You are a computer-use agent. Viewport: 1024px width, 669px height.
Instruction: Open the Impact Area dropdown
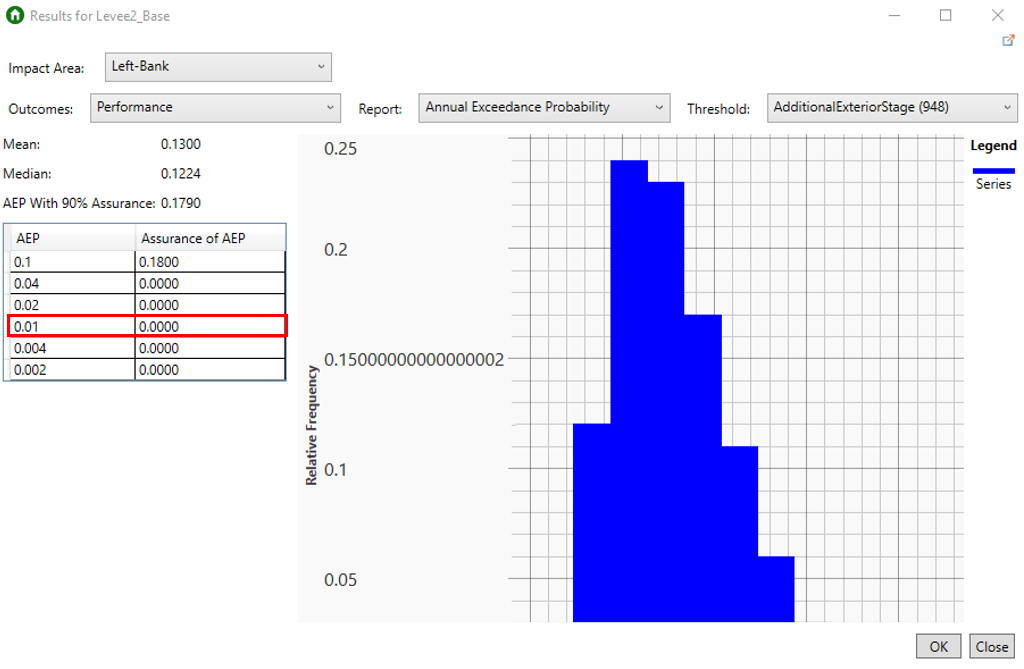(218, 67)
